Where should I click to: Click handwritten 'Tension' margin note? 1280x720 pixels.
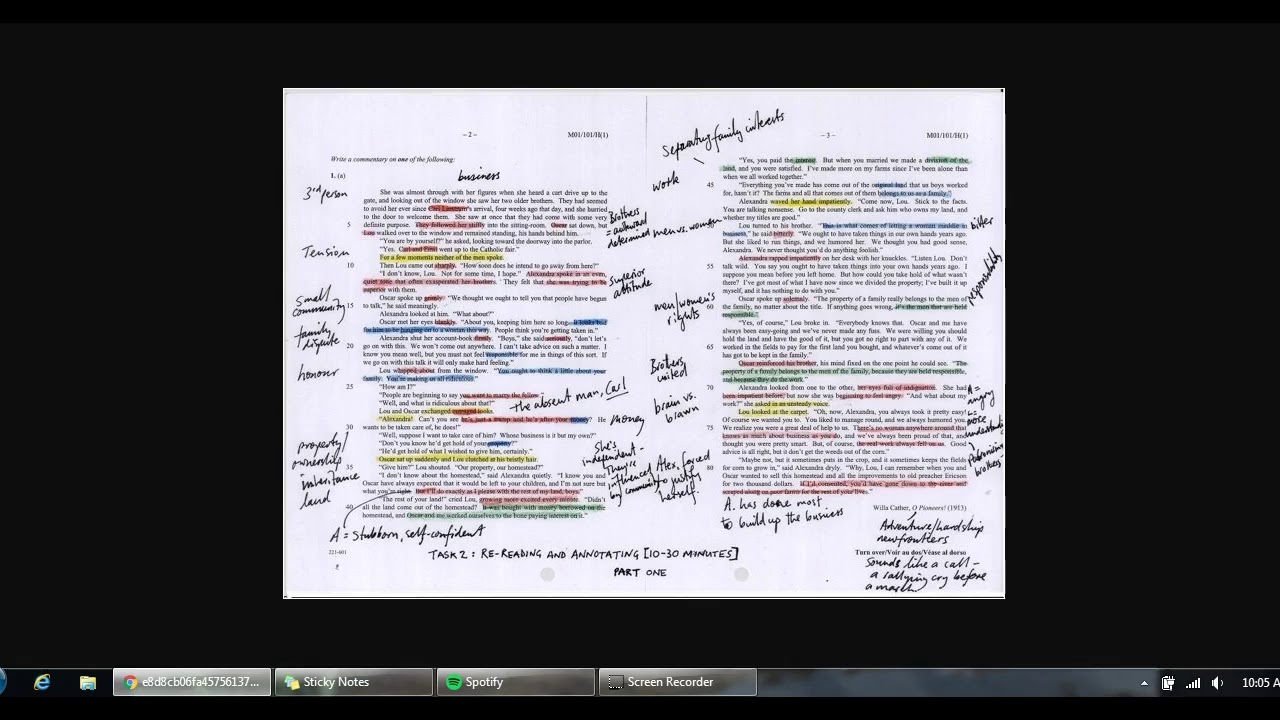coord(326,251)
